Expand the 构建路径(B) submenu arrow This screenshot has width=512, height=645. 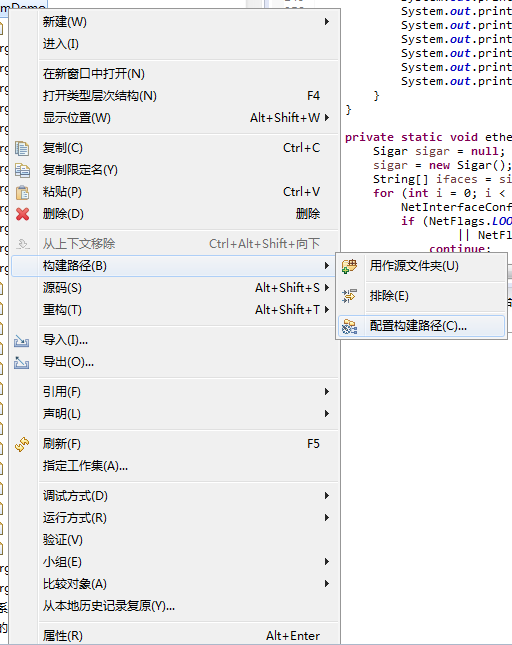point(327,266)
